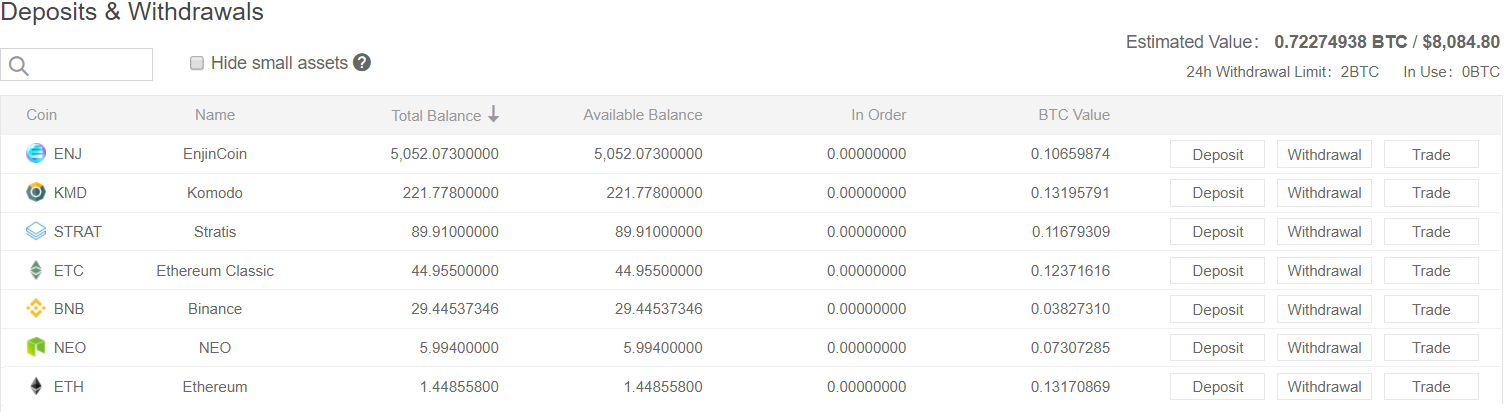Viewport: 1505px width, 412px height.
Task: Open Withdrawal for Komodo
Action: (1324, 193)
